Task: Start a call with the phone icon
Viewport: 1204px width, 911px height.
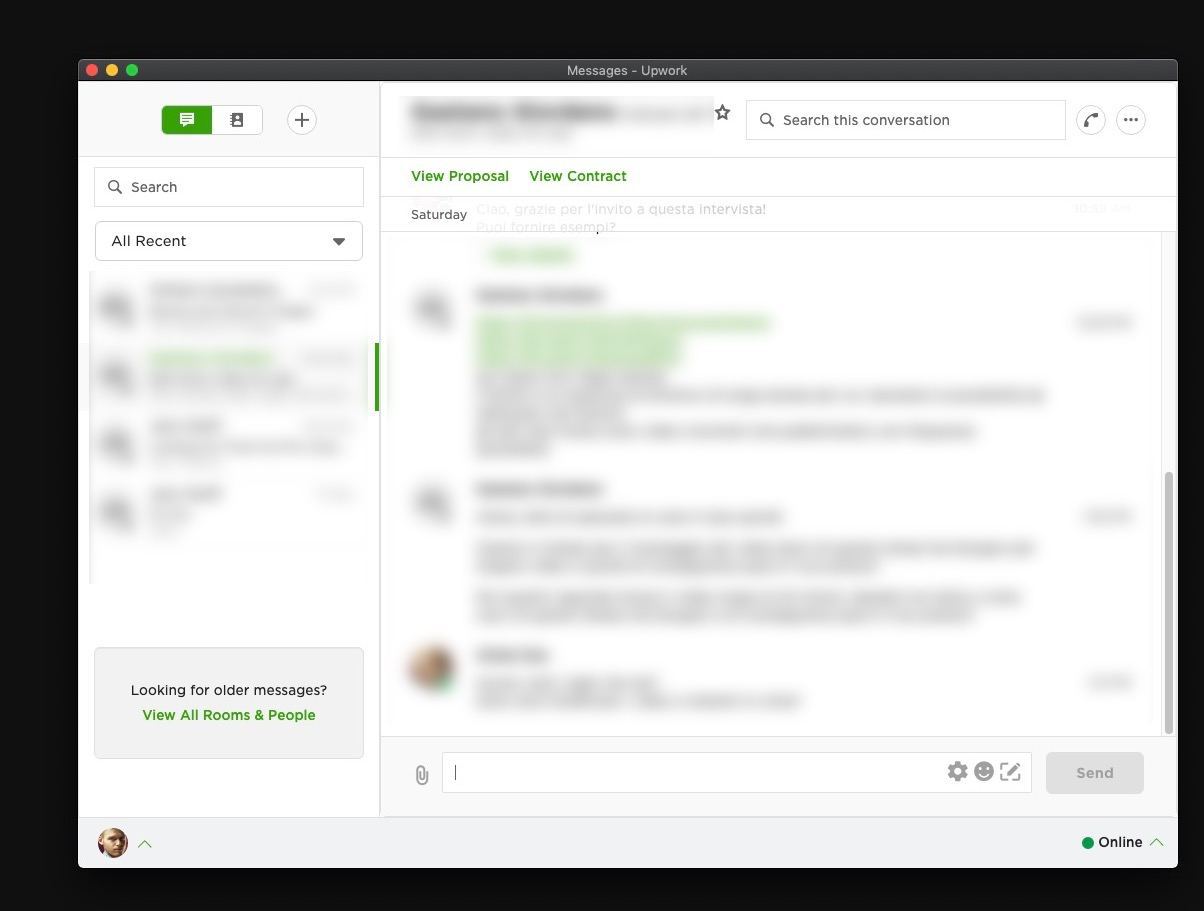Action: pos(1090,120)
